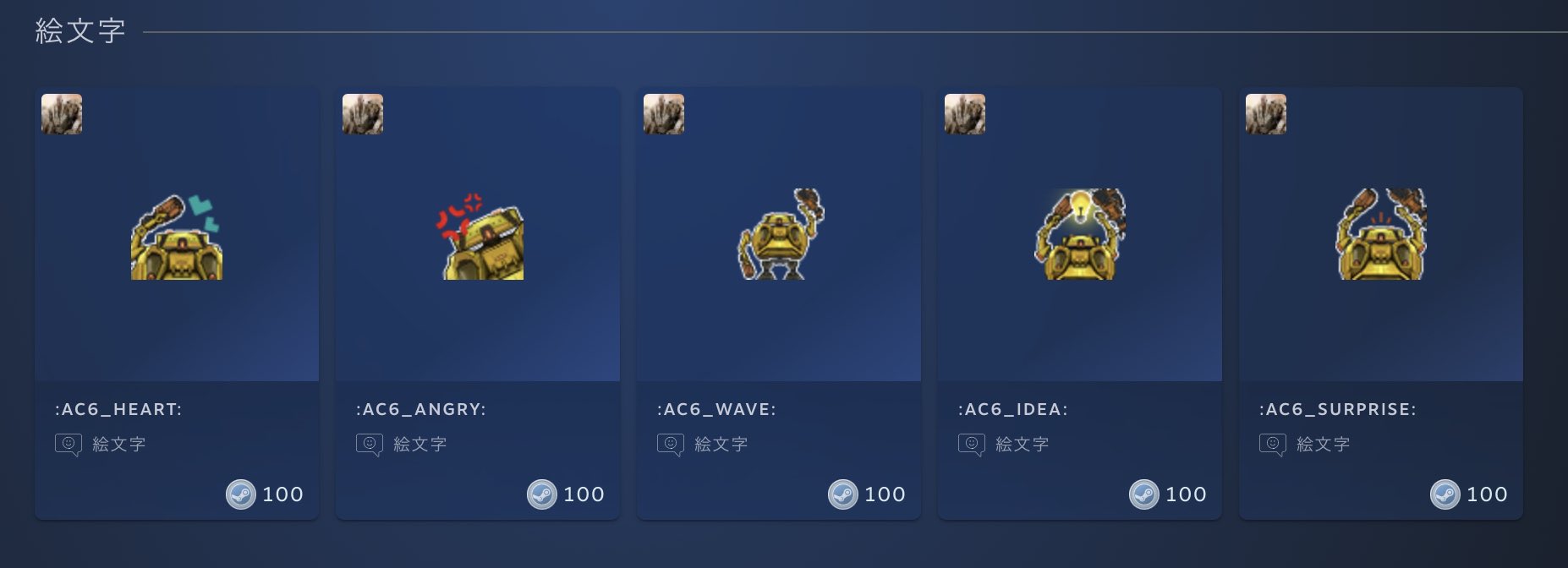The width and height of the screenshot is (1568, 568).
Task: Click emoticon type icon under AC6_IDEA
Action: [972, 445]
